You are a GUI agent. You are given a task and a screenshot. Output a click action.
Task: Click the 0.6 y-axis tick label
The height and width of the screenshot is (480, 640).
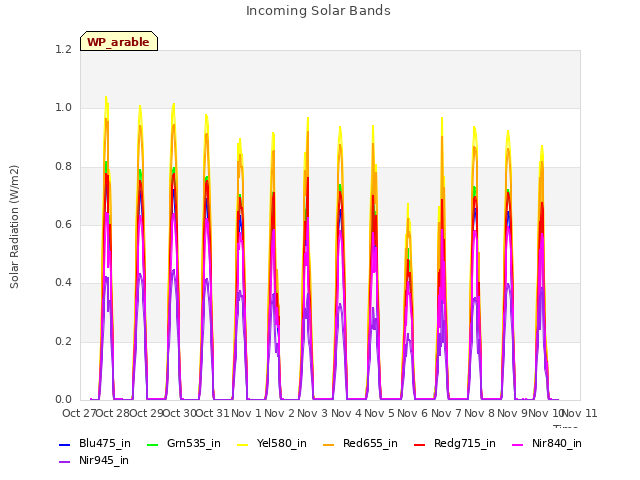point(63,225)
